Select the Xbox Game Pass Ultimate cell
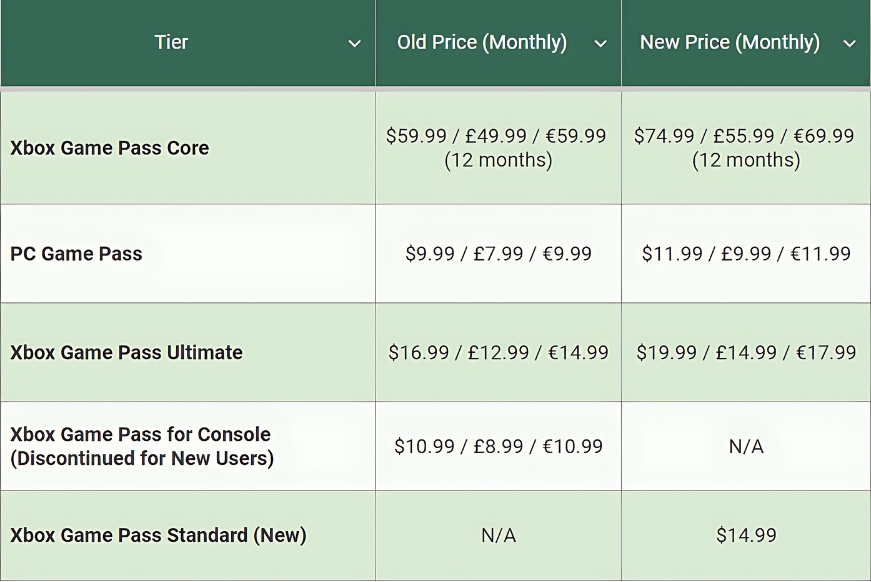 pyautogui.click(x=126, y=352)
